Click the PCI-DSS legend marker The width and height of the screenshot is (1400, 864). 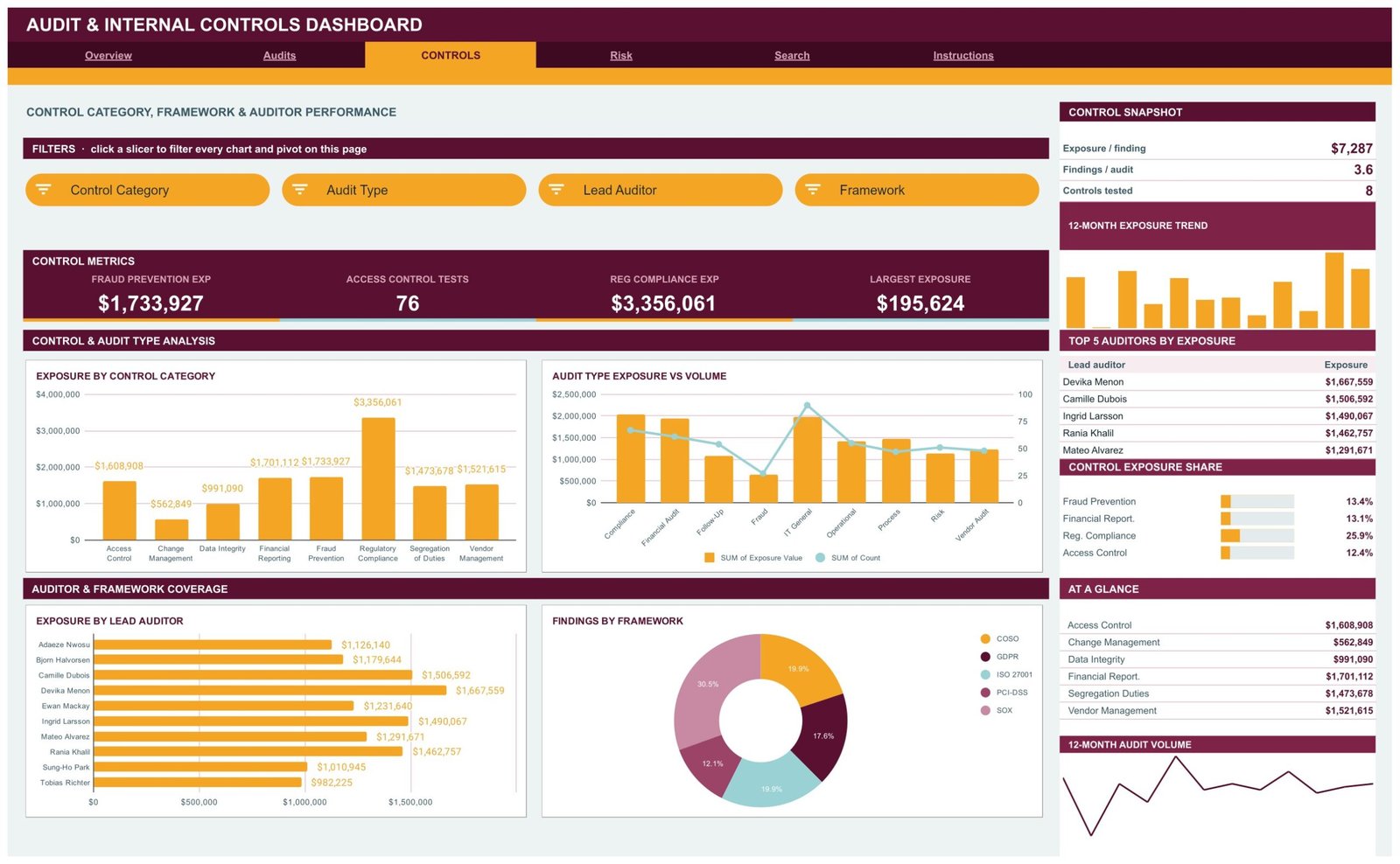[x=985, y=693]
